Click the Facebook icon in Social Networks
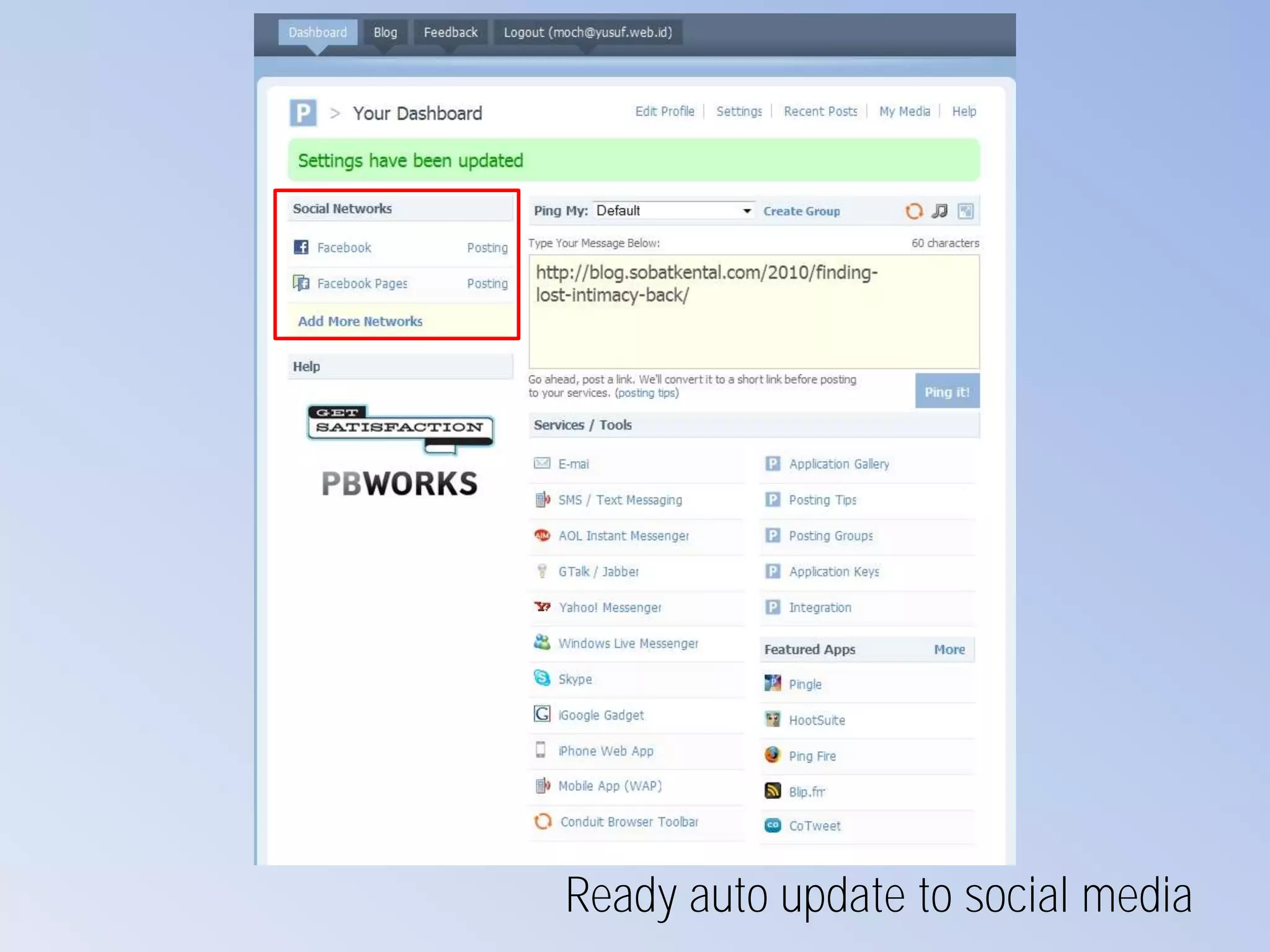This screenshot has width=1270, height=952. pos(301,247)
